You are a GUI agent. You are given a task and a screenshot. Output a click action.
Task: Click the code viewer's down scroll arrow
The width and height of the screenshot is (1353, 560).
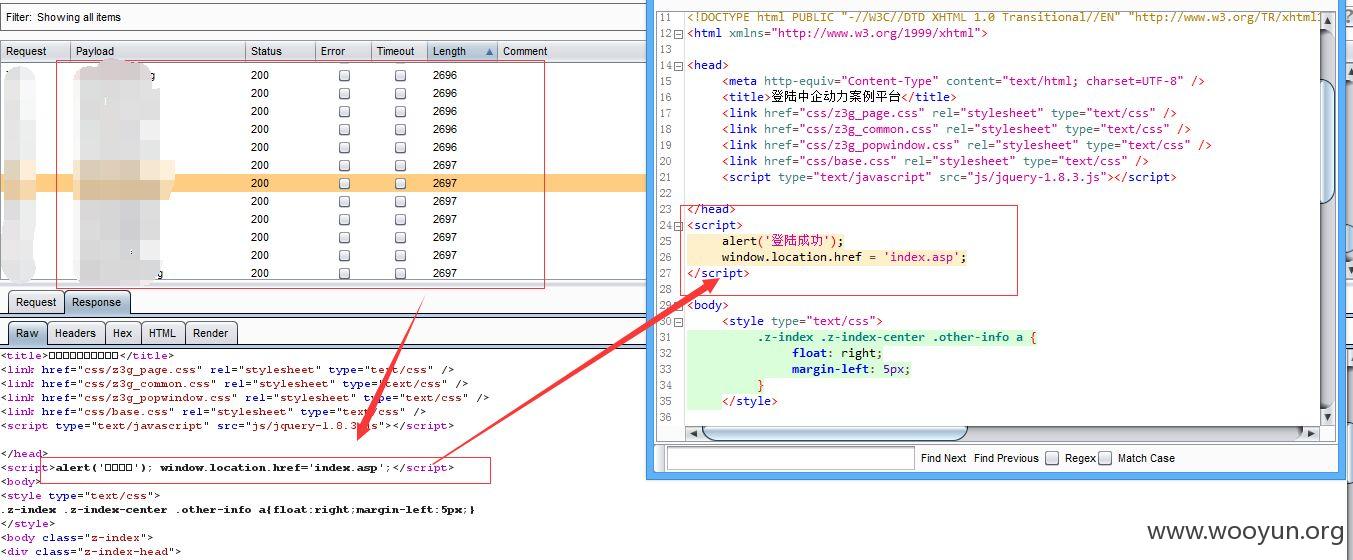1327,417
